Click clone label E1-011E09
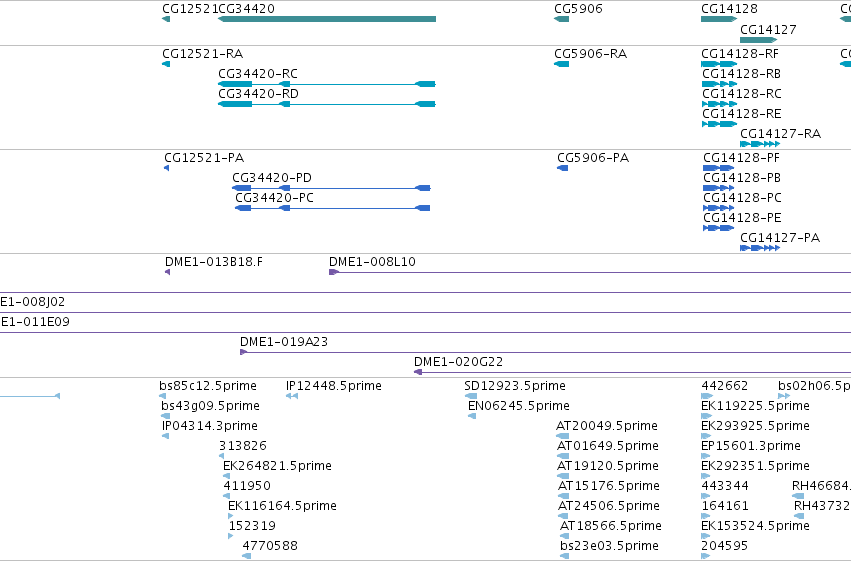 [35, 322]
